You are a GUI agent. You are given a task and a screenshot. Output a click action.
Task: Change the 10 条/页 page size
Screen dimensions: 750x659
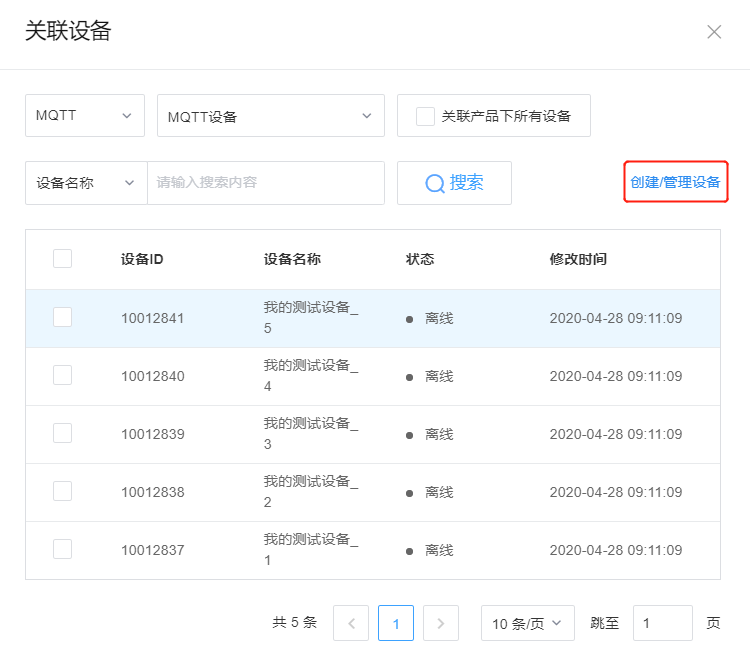528,623
